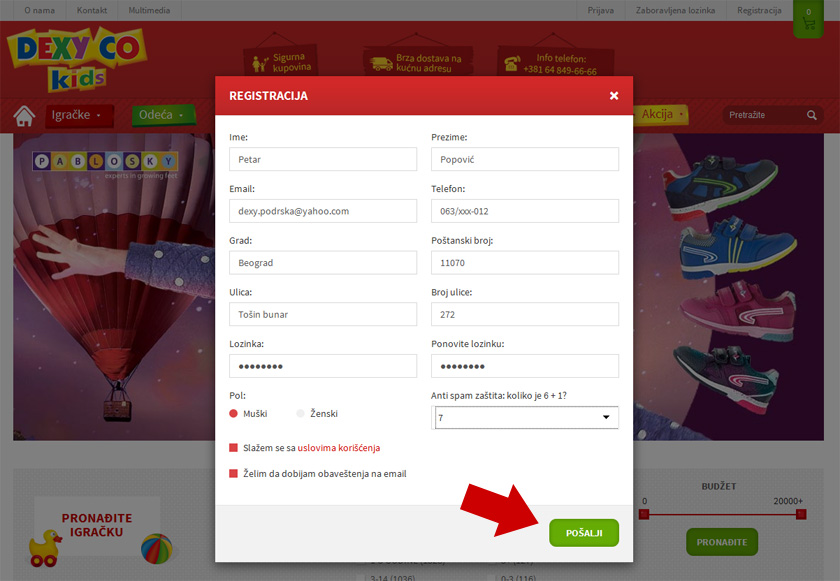
Task: Toggle the Slažem se sa uslovima checkbox
Action: 233,448
